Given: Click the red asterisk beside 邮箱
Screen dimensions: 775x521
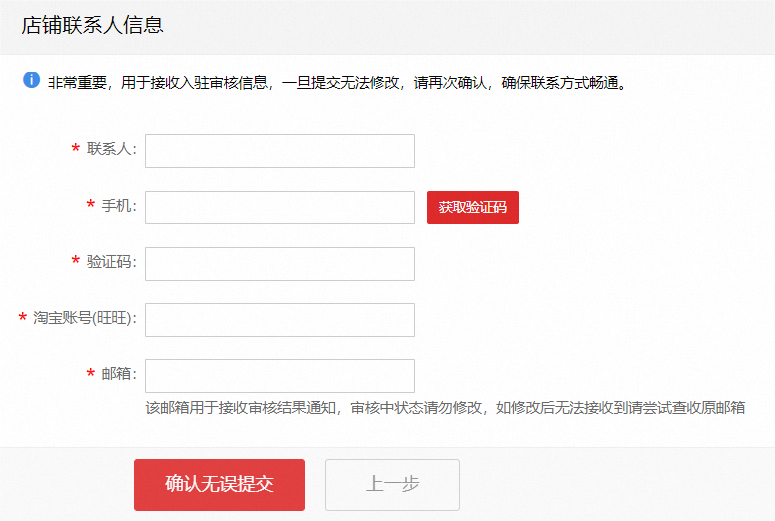Looking at the screenshot, I should pyautogui.click(x=90, y=373).
